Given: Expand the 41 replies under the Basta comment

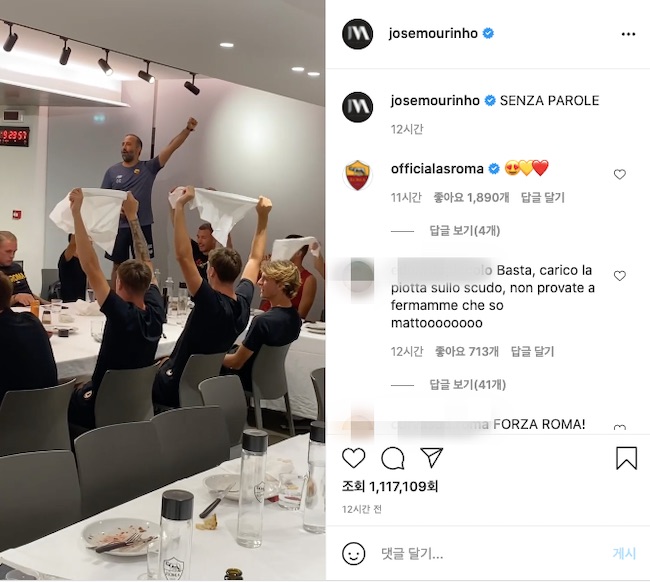Looking at the screenshot, I should (x=467, y=385).
